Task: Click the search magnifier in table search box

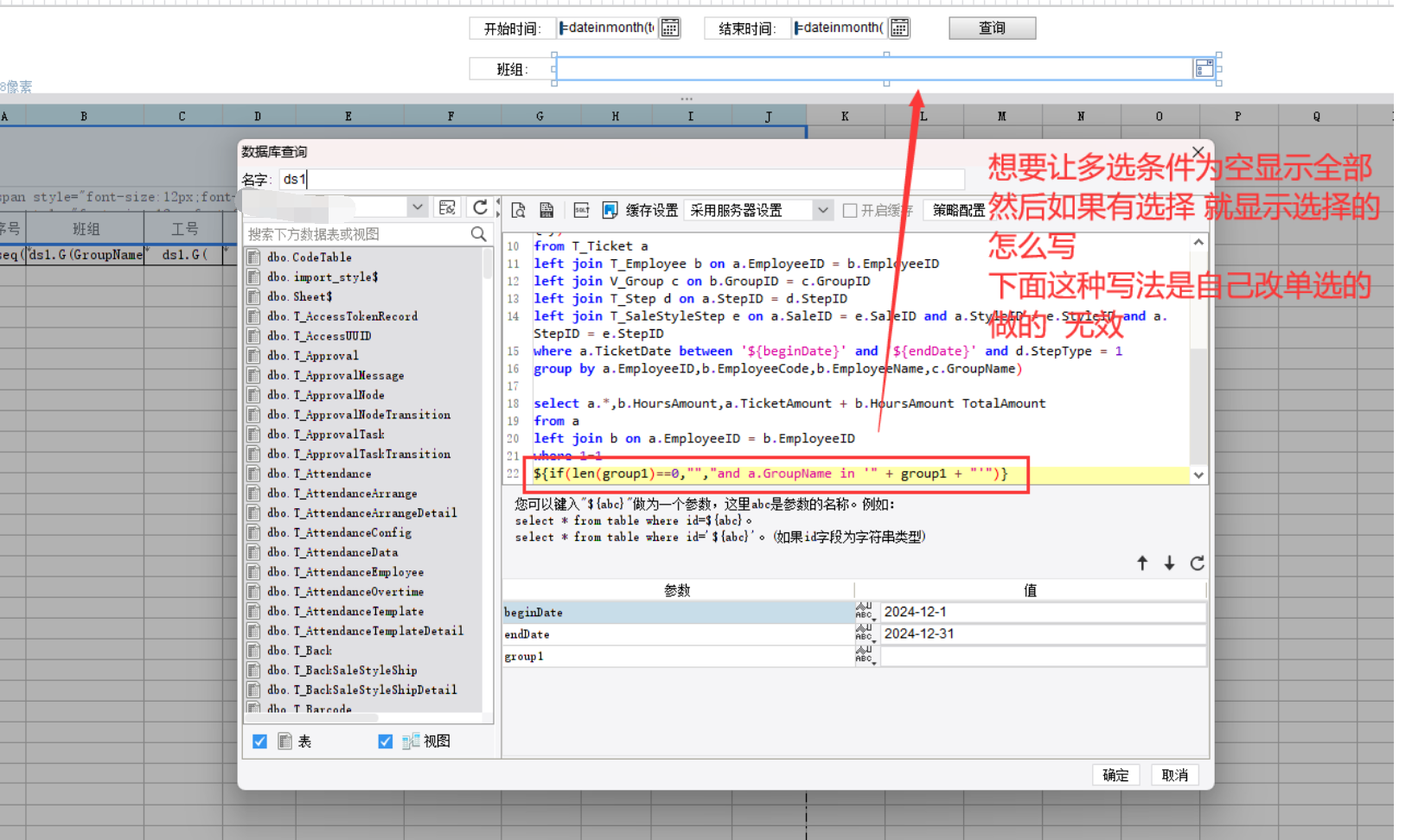Action: coord(478,234)
